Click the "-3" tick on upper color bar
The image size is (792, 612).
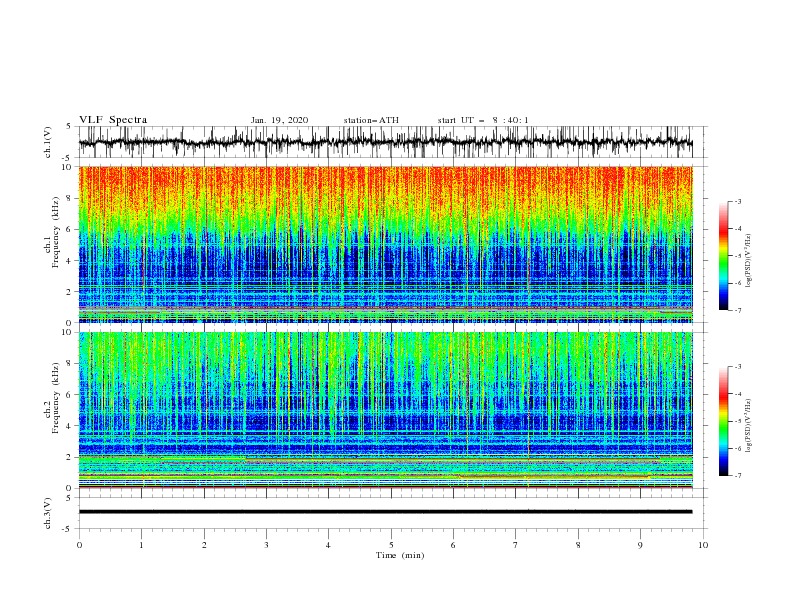click(x=738, y=201)
